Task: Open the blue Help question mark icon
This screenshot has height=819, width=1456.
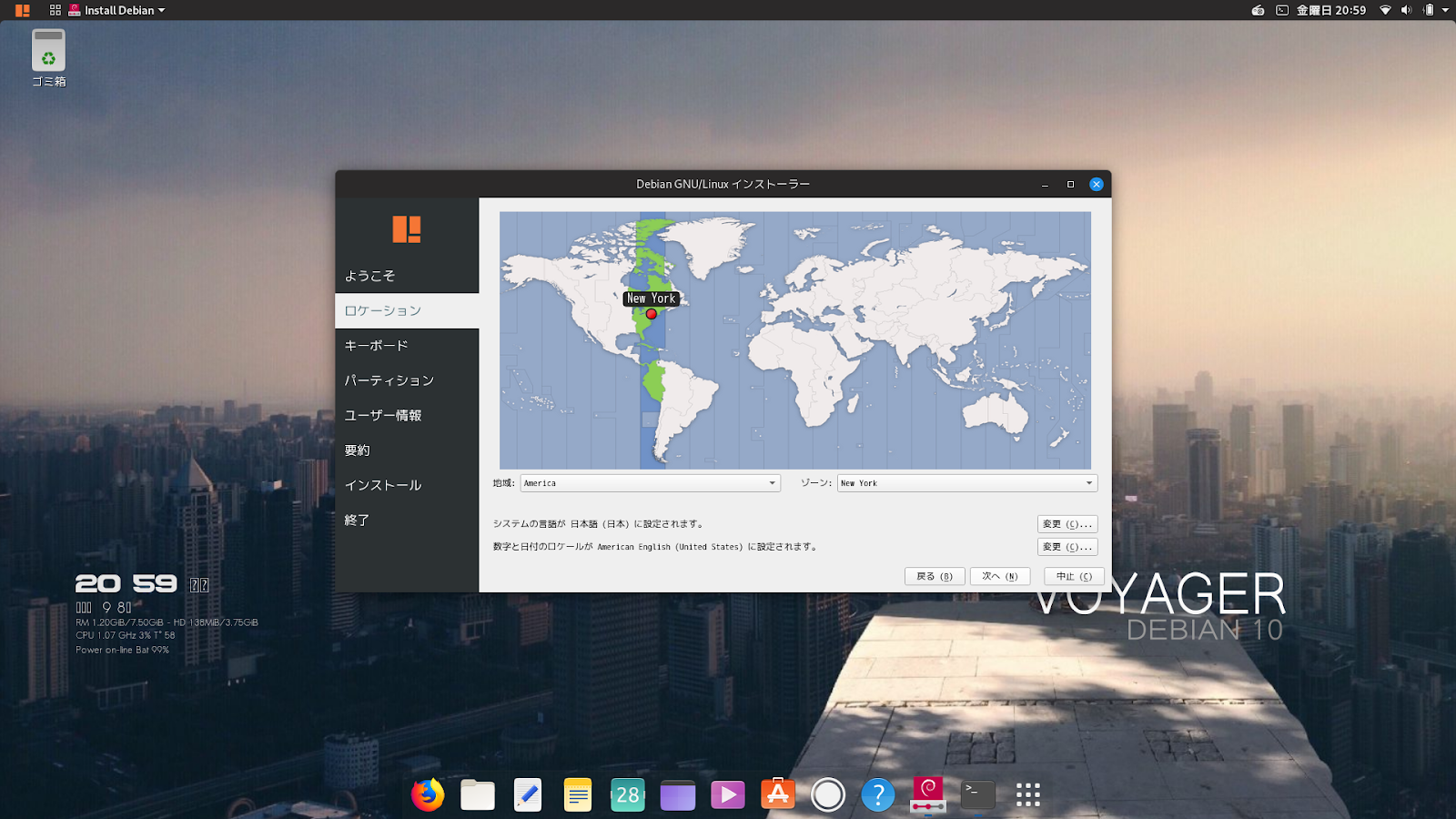Action: (x=878, y=794)
